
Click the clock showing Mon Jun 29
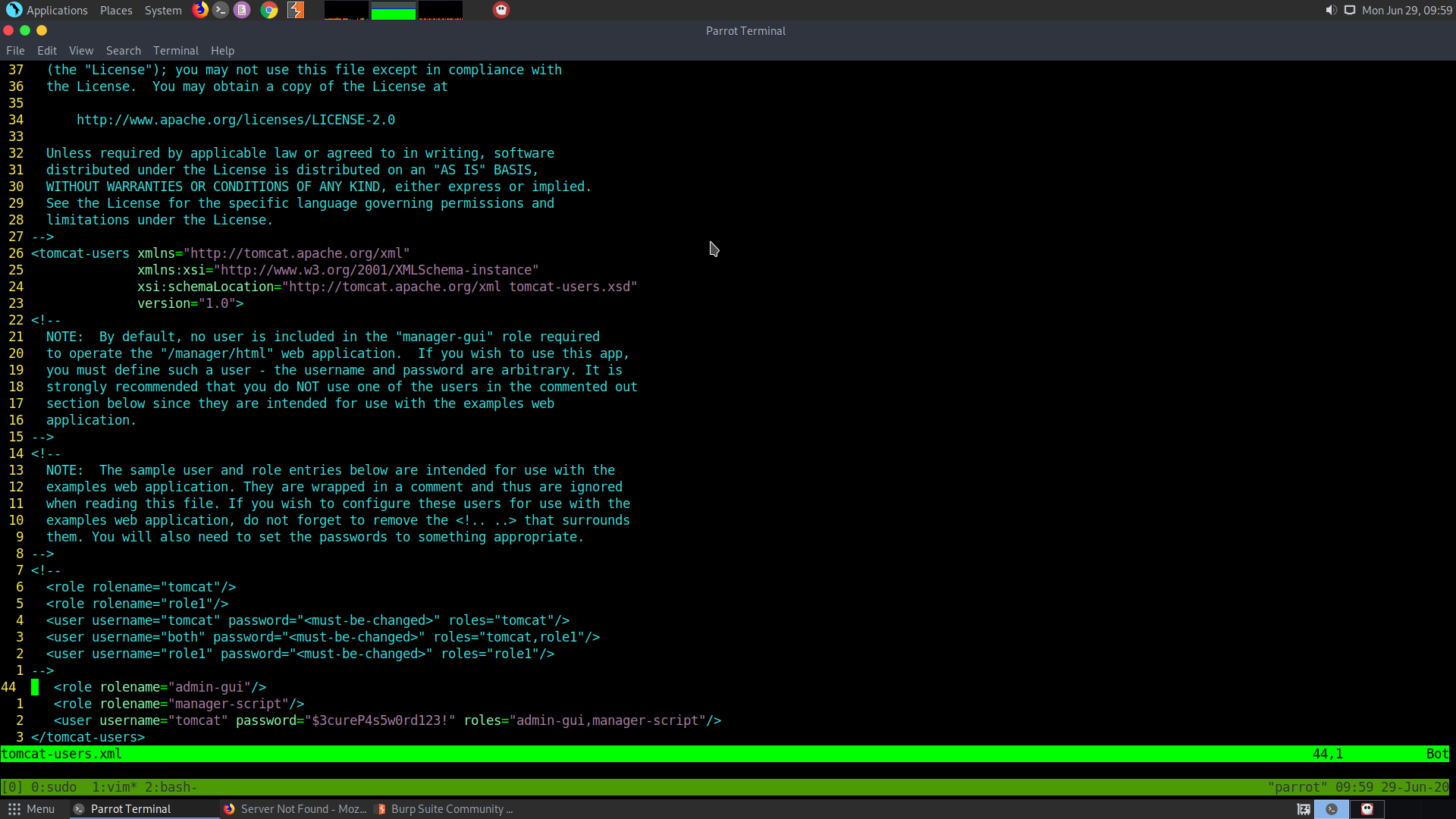1407,10
